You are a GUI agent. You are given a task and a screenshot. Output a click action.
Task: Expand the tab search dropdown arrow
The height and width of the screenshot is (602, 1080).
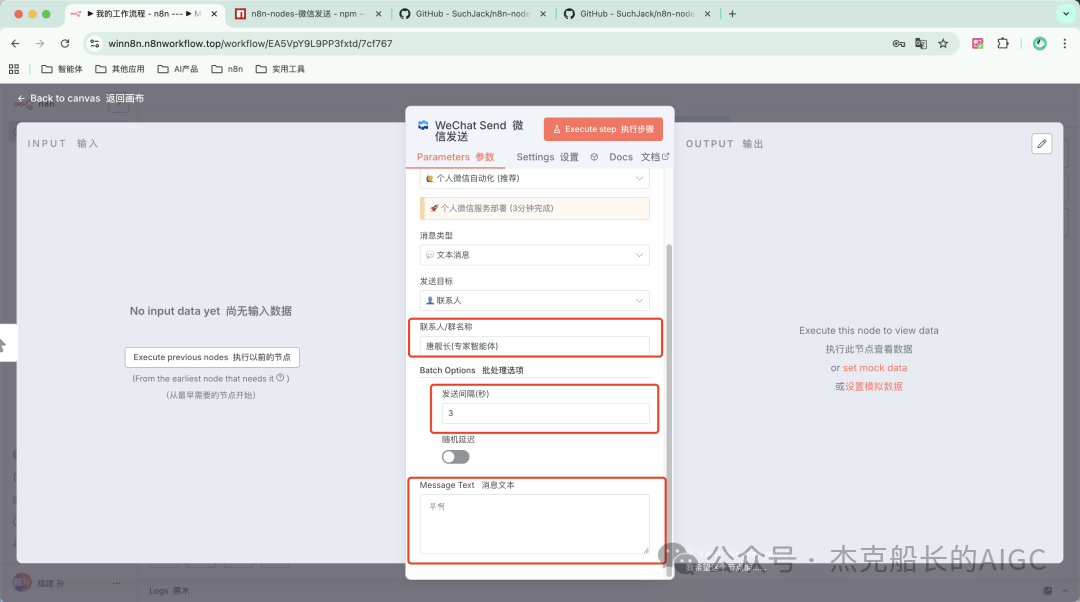pyautogui.click(x=1066, y=14)
